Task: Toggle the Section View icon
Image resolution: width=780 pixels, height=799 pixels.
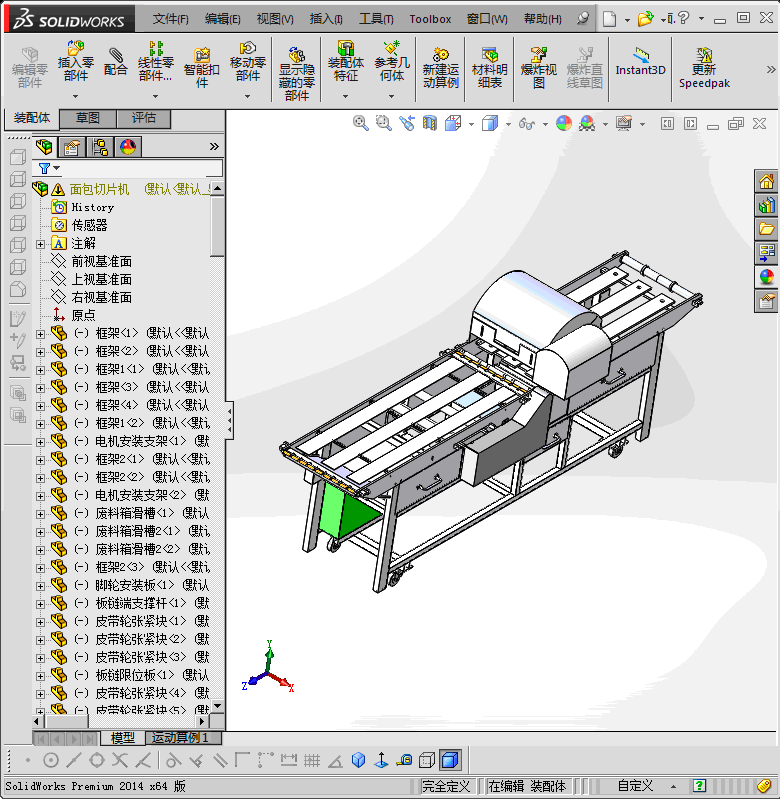Action: click(x=429, y=123)
